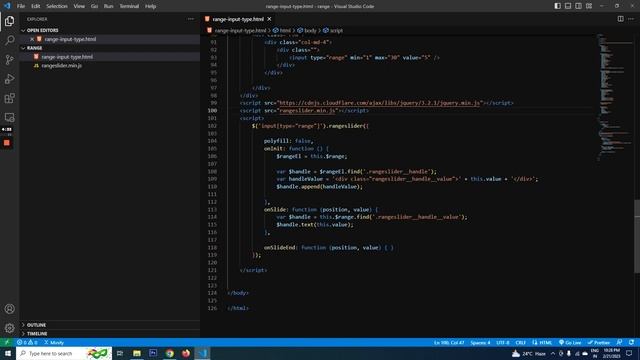Open the Help menu
Viewport: 640px width, 360px height.
click(151, 6)
